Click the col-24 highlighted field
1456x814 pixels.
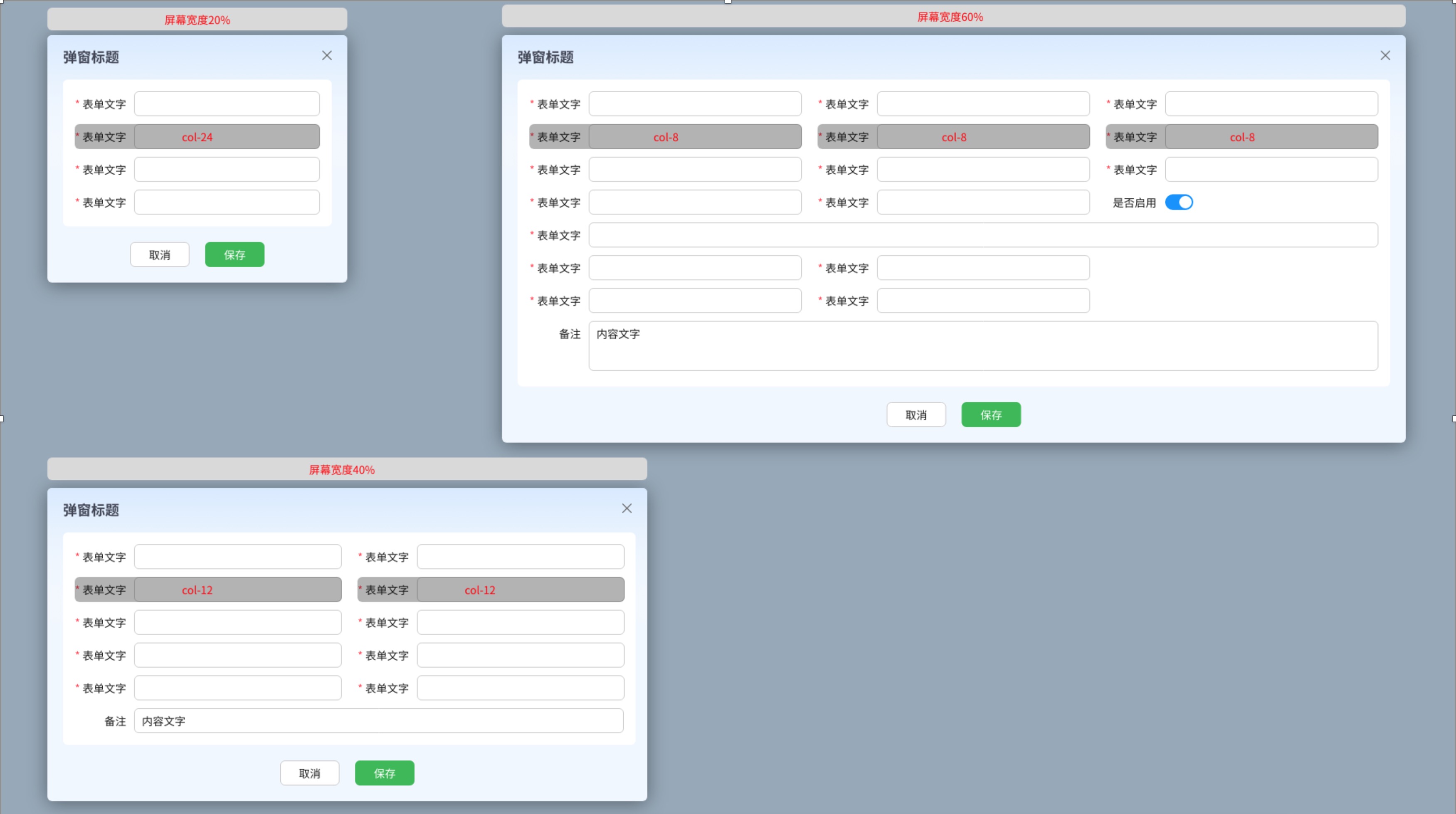(x=227, y=137)
